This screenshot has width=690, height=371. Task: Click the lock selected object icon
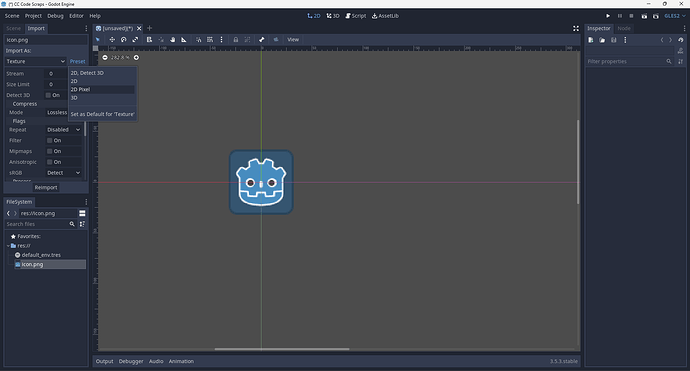tap(236, 40)
